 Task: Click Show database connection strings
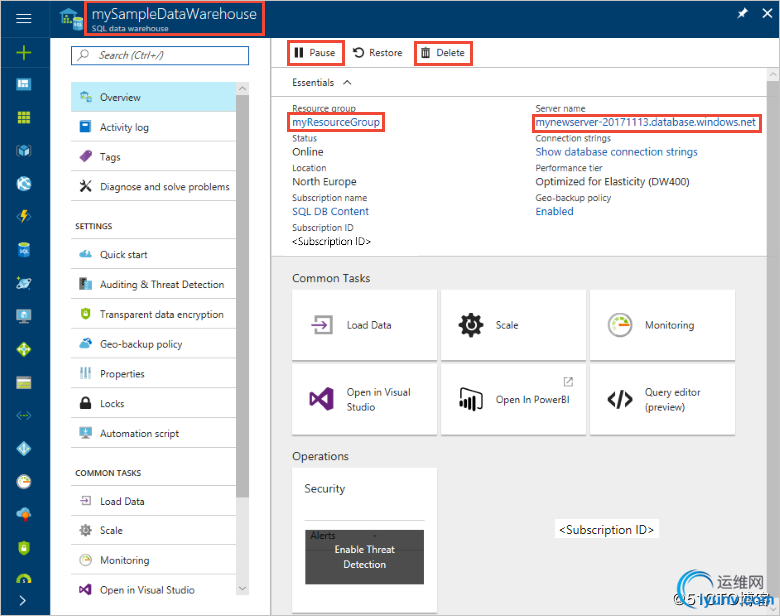(x=616, y=152)
